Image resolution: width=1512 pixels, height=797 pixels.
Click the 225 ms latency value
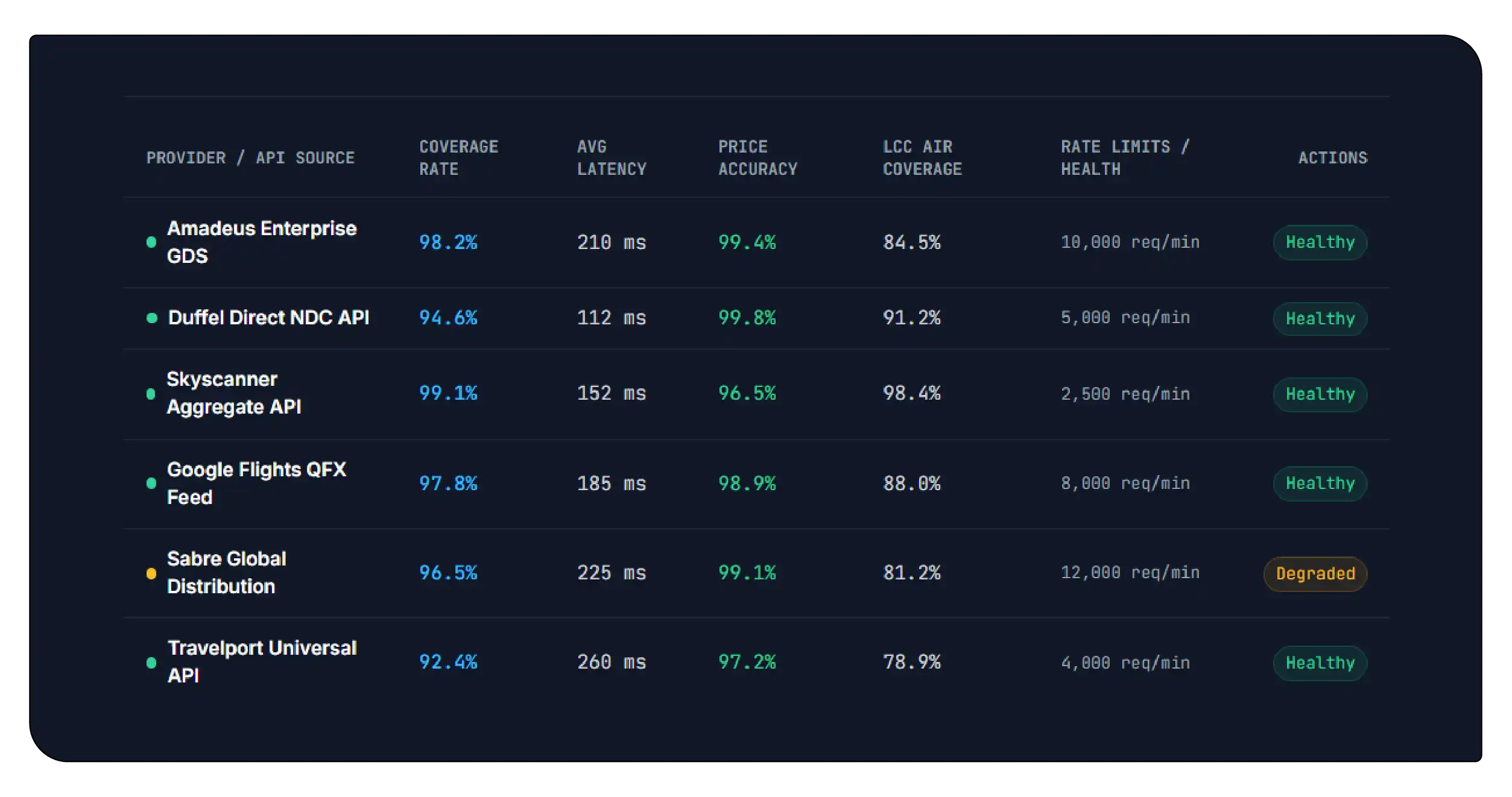pos(612,573)
